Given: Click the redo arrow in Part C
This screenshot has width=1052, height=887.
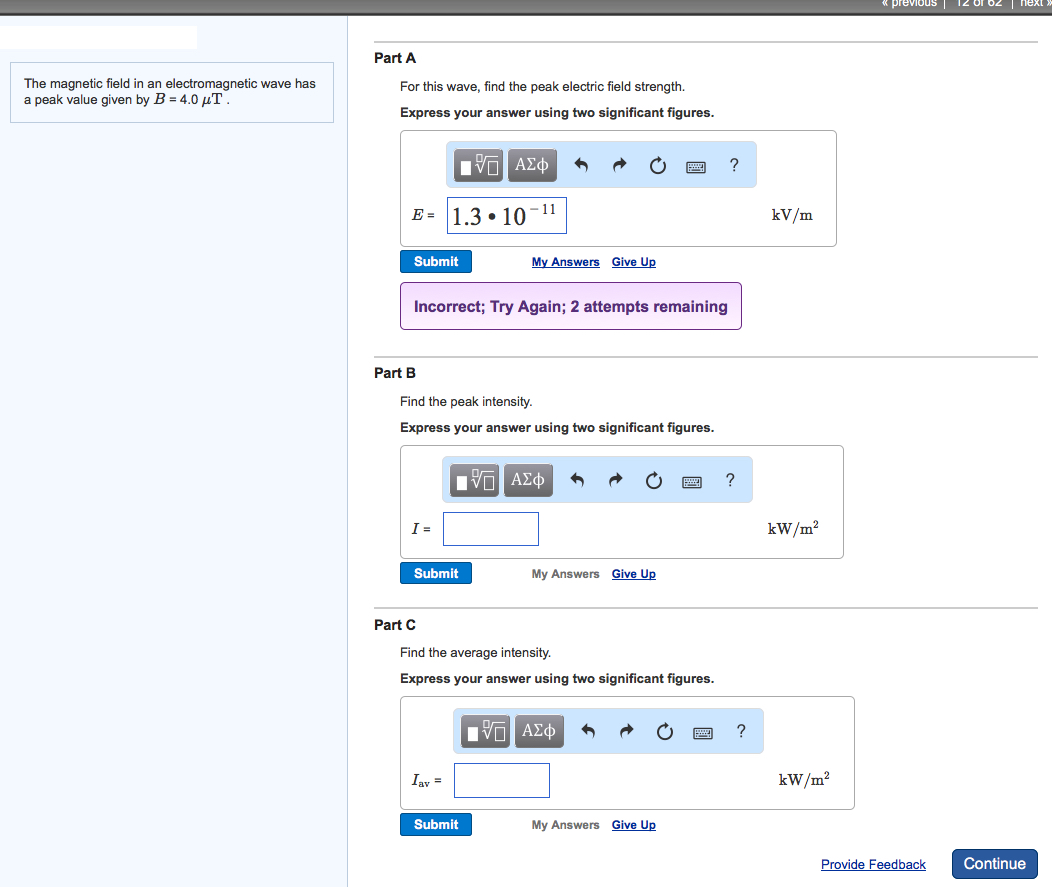Looking at the screenshot, I should click(x=627, y=731).
